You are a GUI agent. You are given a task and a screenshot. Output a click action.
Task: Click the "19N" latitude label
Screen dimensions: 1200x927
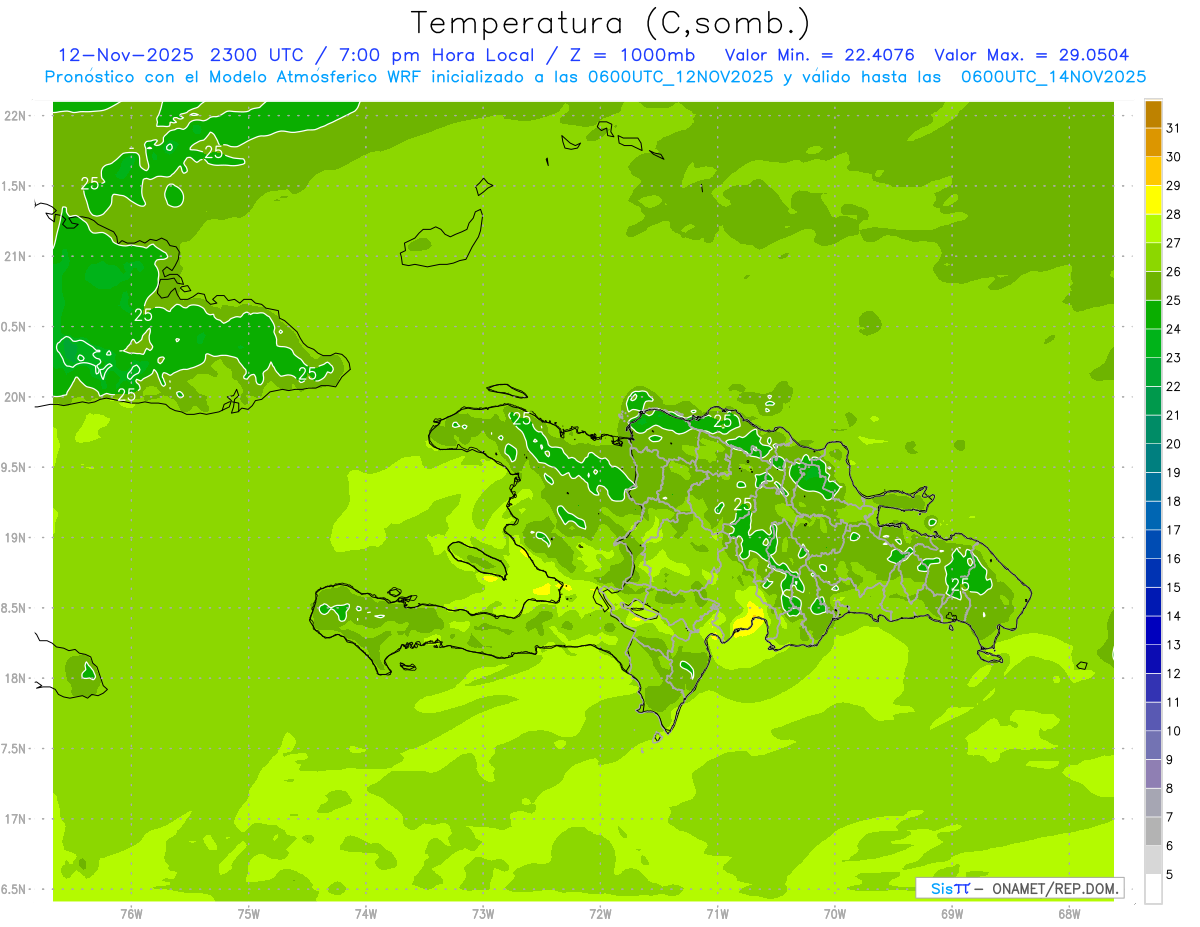(x=15, y=538)
